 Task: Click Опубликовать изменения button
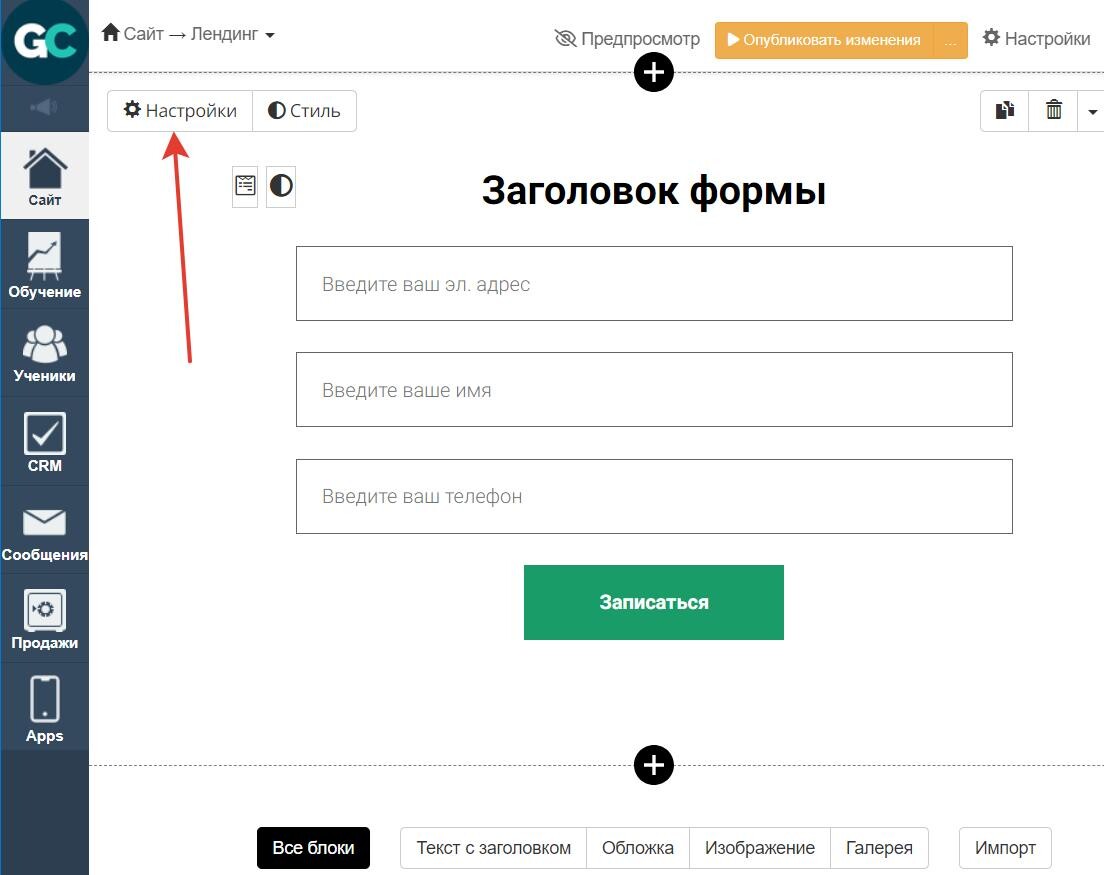point(824,40)
